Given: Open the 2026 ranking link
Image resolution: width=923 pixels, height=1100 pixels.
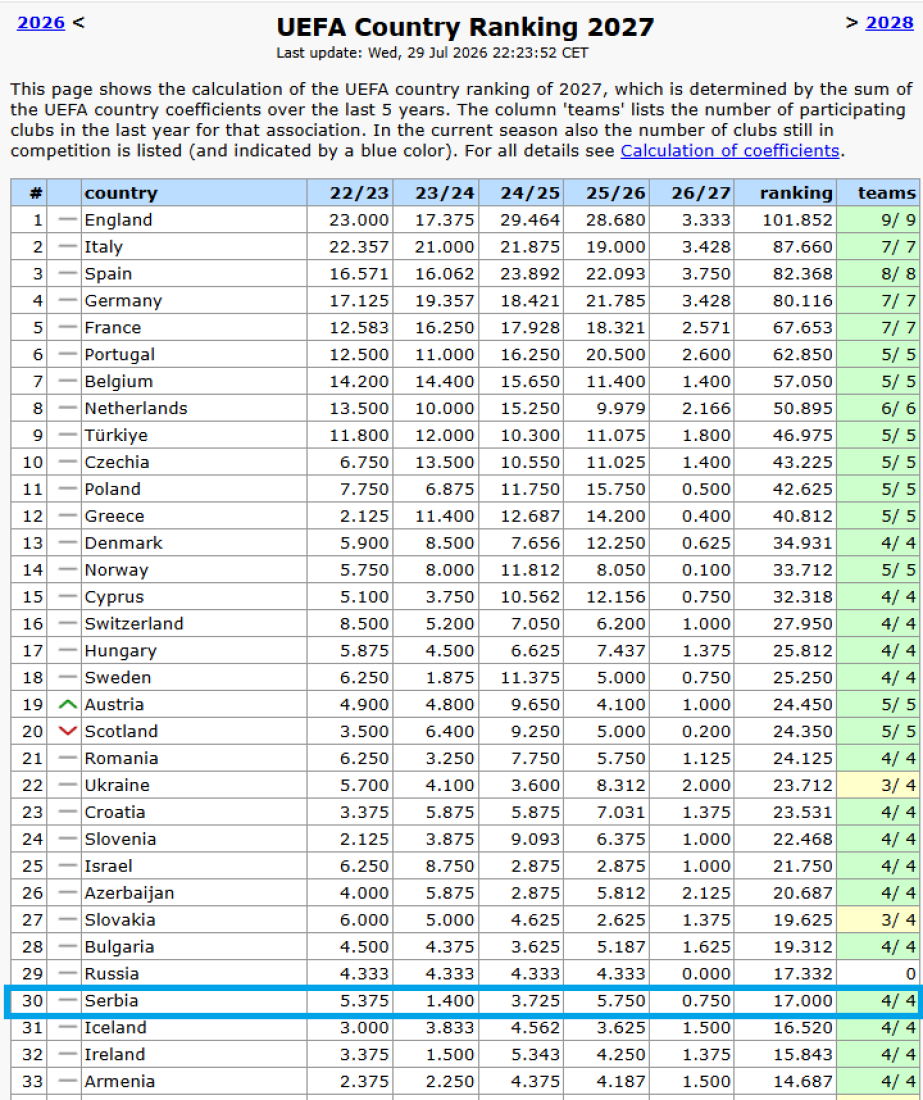Looking at the screenshot, I should click(41, 22).
